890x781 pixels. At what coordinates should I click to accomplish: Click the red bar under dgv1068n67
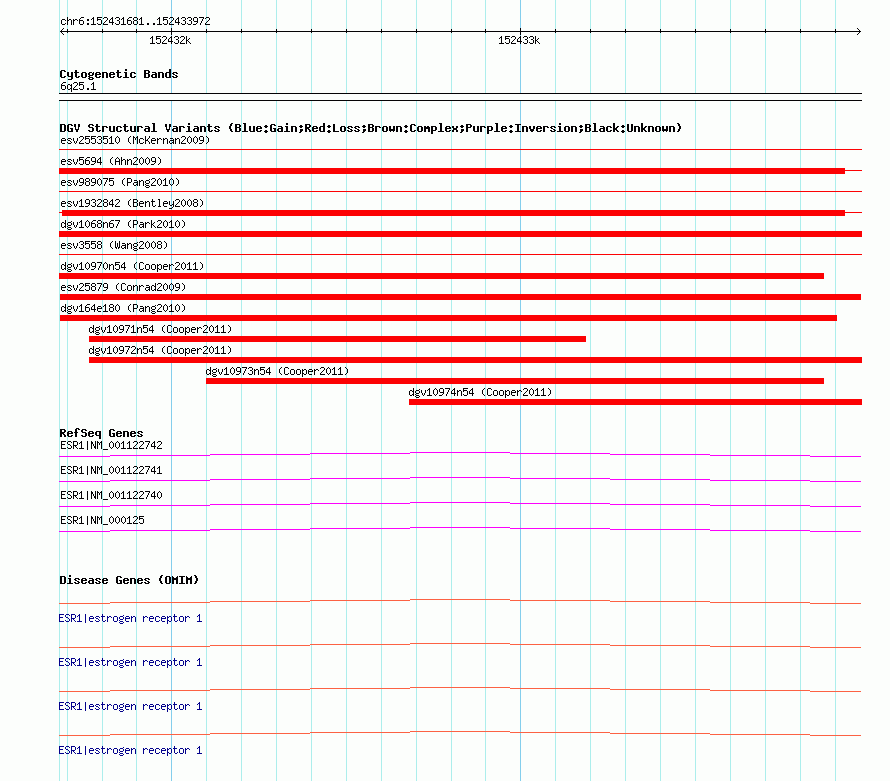point(461,234)
